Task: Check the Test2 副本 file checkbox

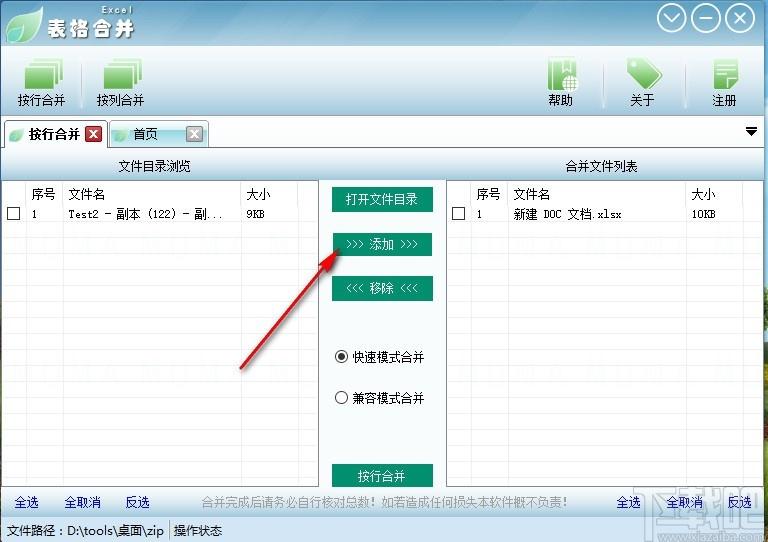Action: click(14, 213)
